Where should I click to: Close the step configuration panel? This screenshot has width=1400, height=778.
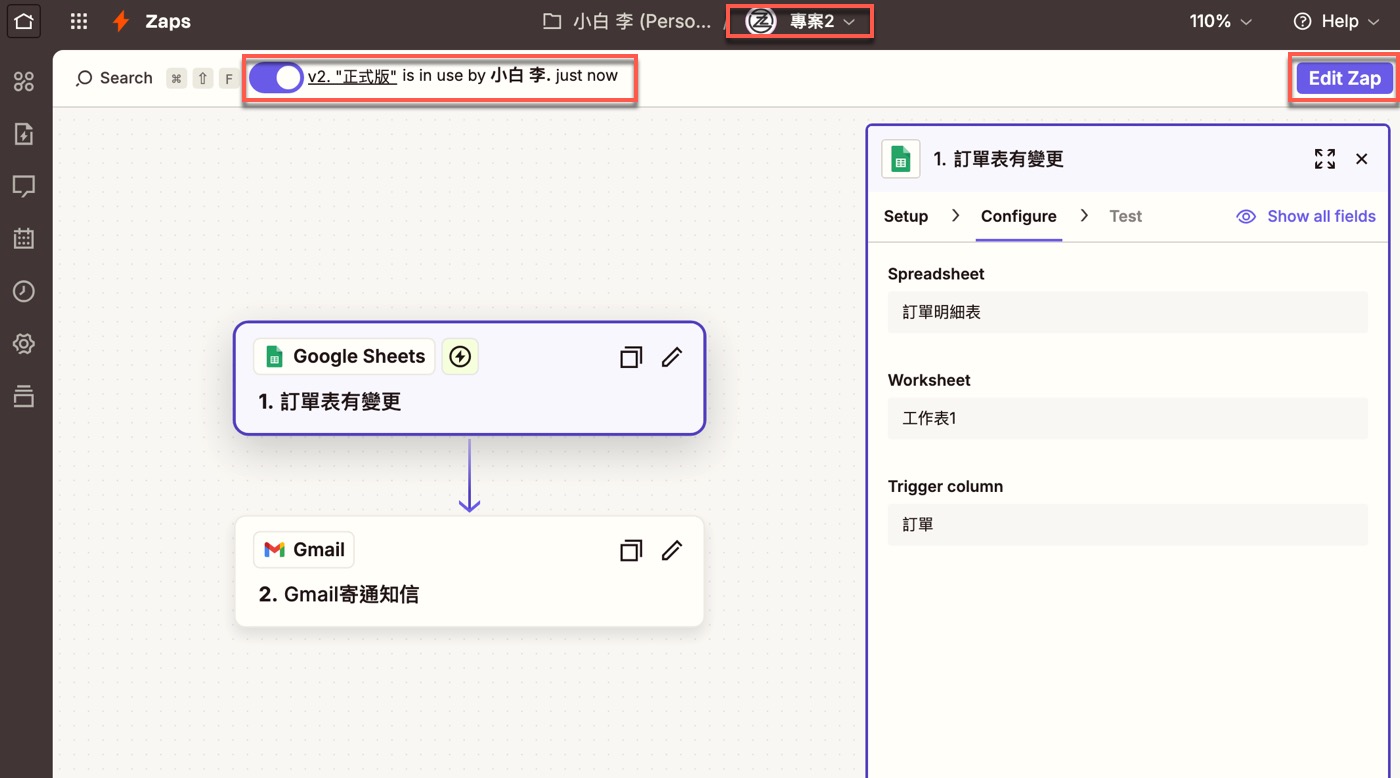click(1361, 159)
